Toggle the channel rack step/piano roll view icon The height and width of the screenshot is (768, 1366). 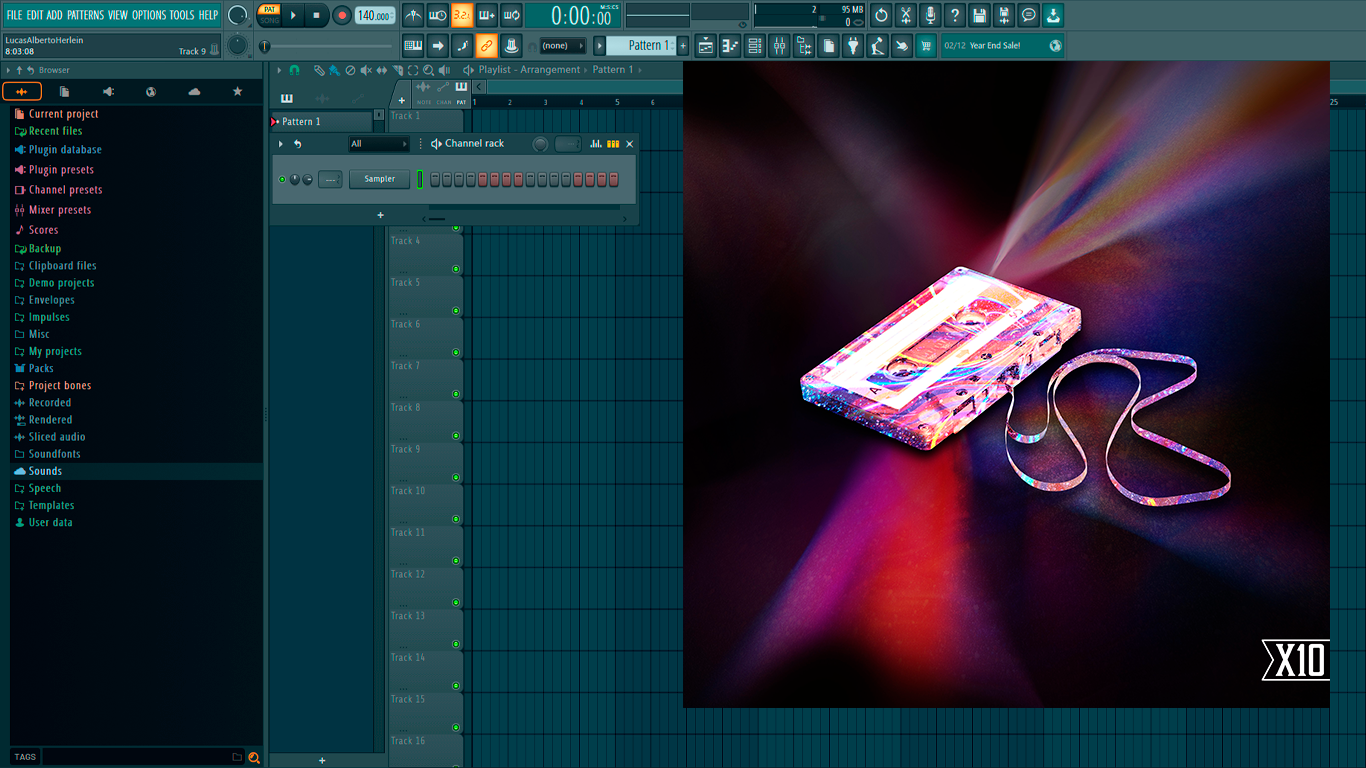(613, 144)
